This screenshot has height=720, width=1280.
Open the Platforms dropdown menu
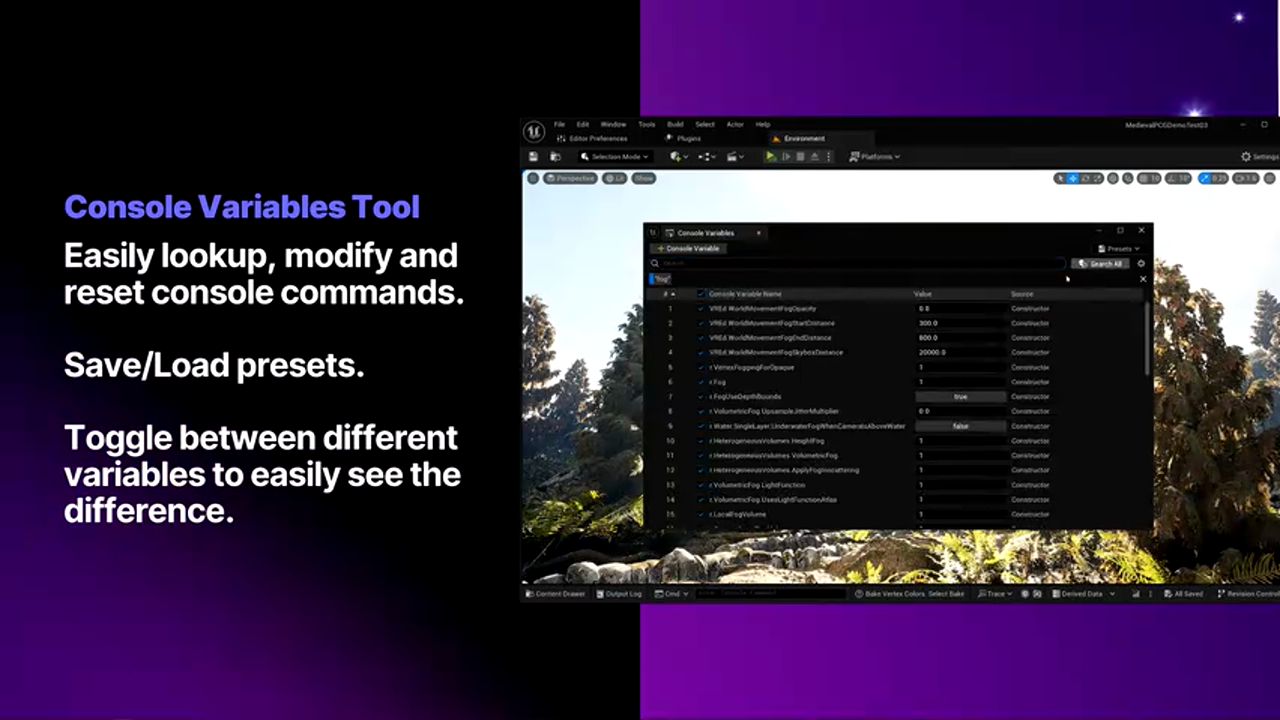[875, 157]
